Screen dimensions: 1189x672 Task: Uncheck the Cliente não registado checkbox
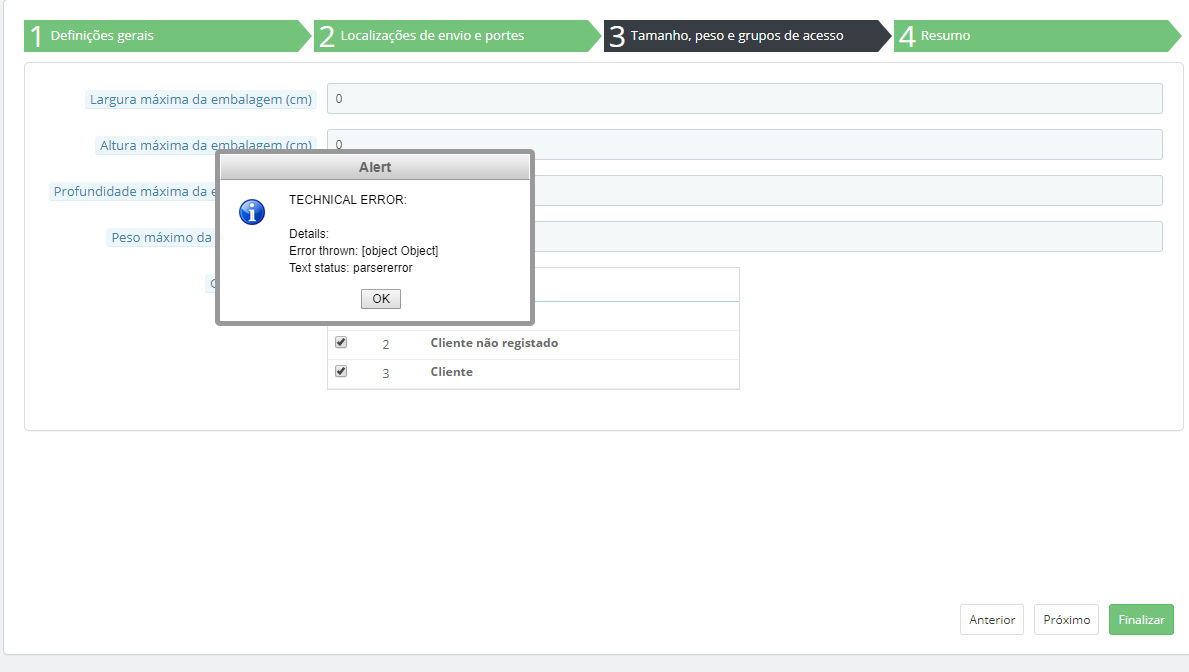pyautogui.click(x=341, y=343)
